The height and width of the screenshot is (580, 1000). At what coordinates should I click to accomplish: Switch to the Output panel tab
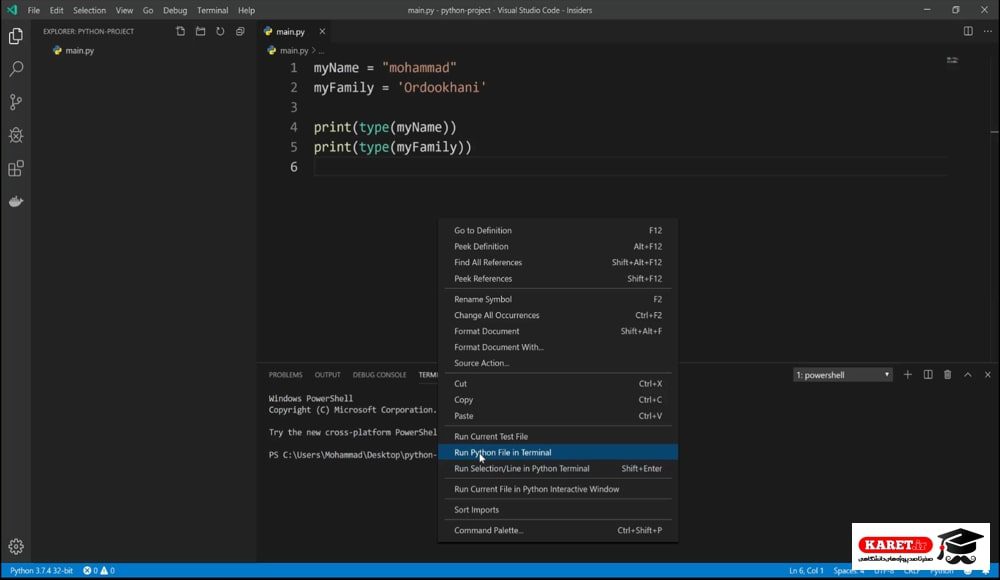click(327, 375)
